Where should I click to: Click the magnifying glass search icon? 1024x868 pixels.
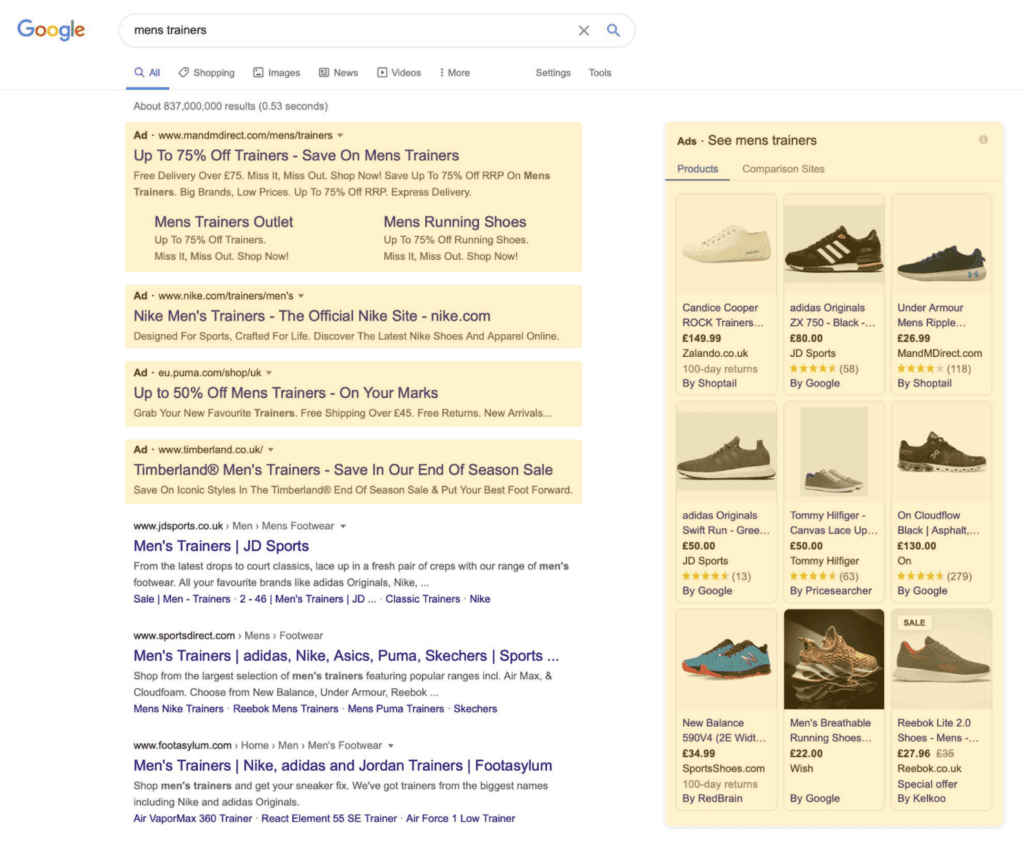(613, 30)
